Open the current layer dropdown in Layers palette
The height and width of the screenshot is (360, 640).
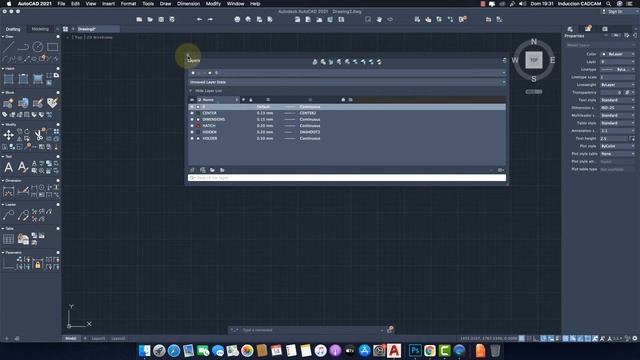coord(347,73)
